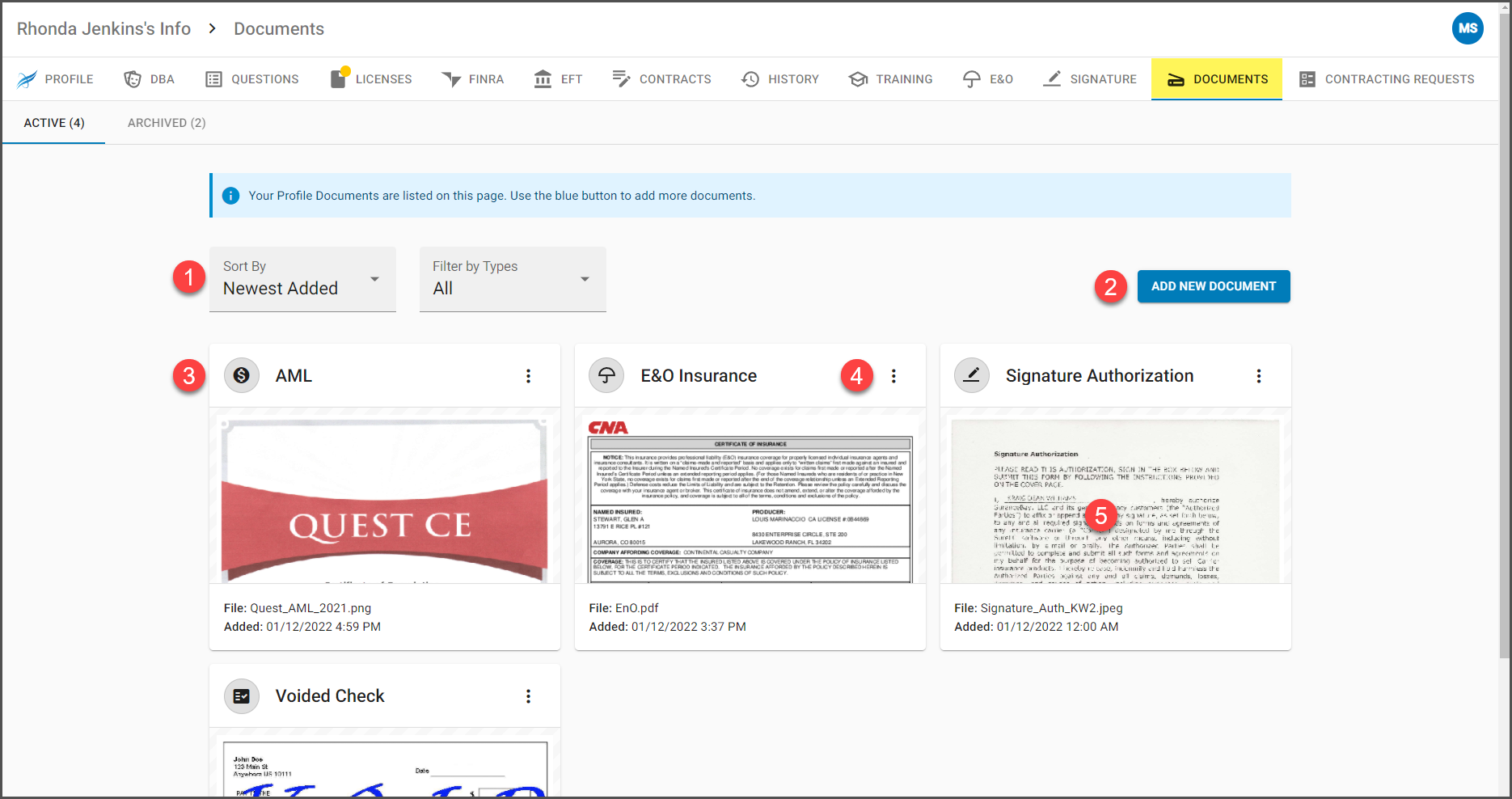Open the Profile tab
This screenshot has height=799, width=1512.
click(x=54, y=79)
